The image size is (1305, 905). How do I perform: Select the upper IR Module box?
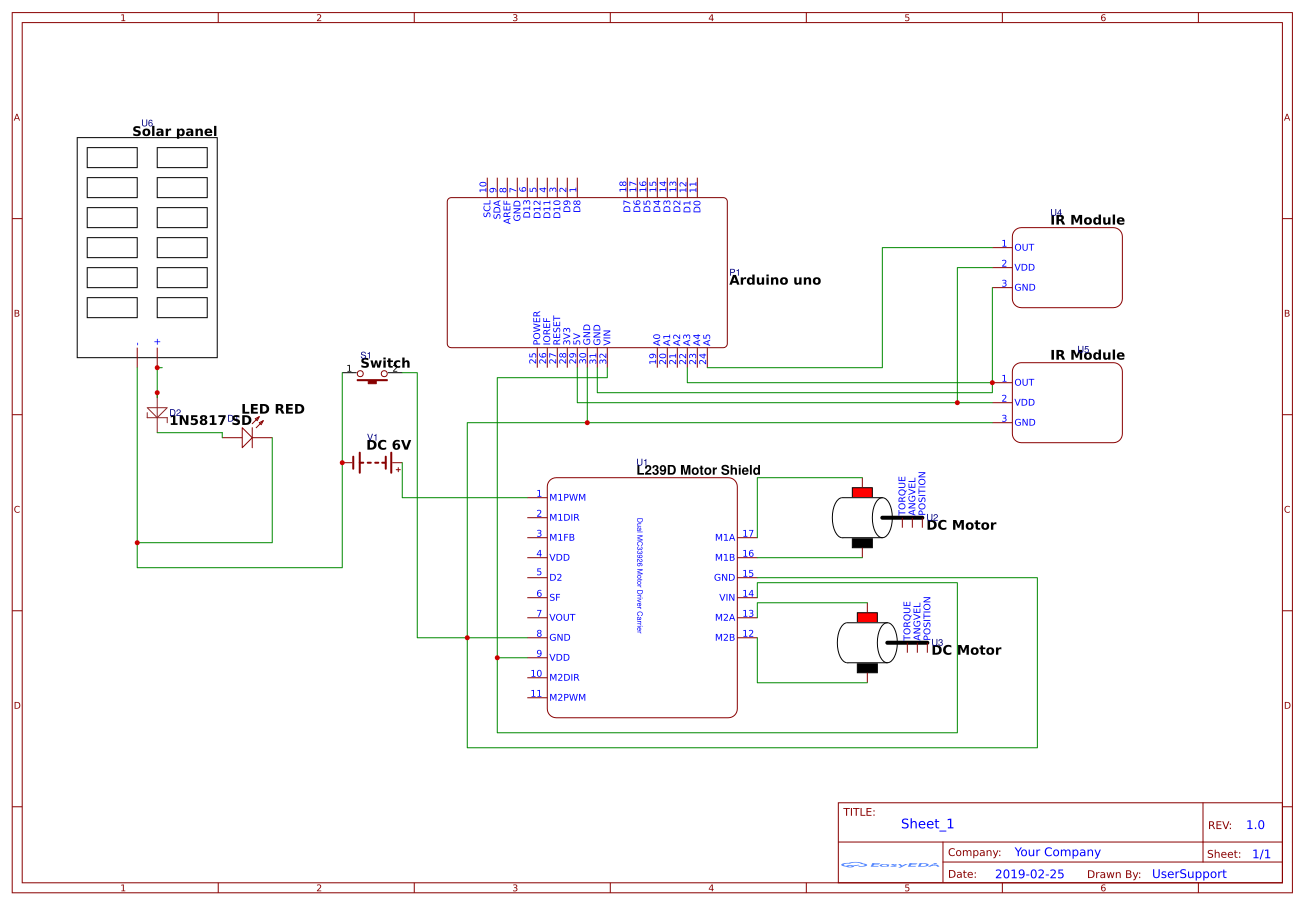pos(1067,267)
